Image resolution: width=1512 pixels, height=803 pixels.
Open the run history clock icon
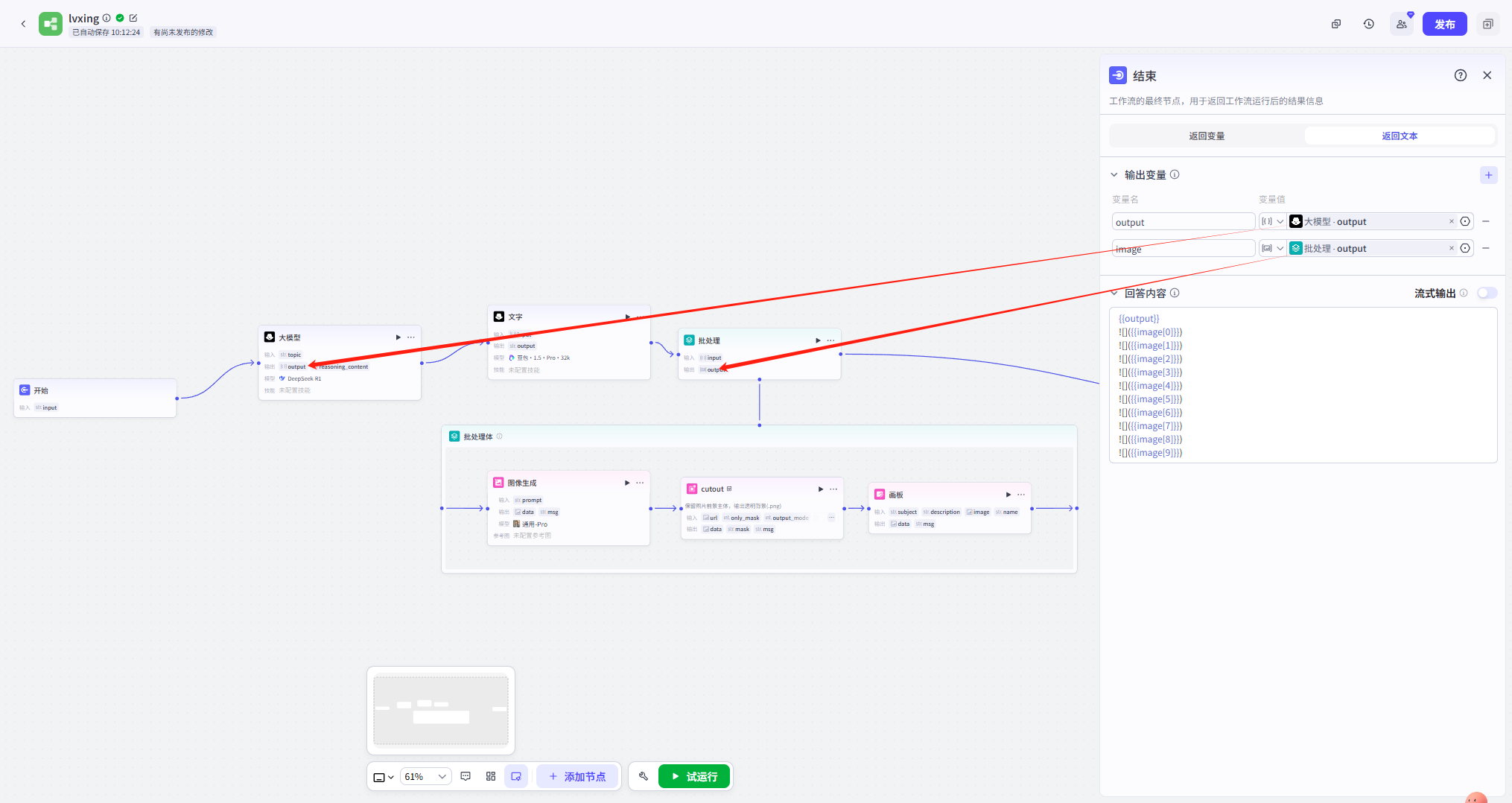pyautogui.click(x=1368, y=24)
